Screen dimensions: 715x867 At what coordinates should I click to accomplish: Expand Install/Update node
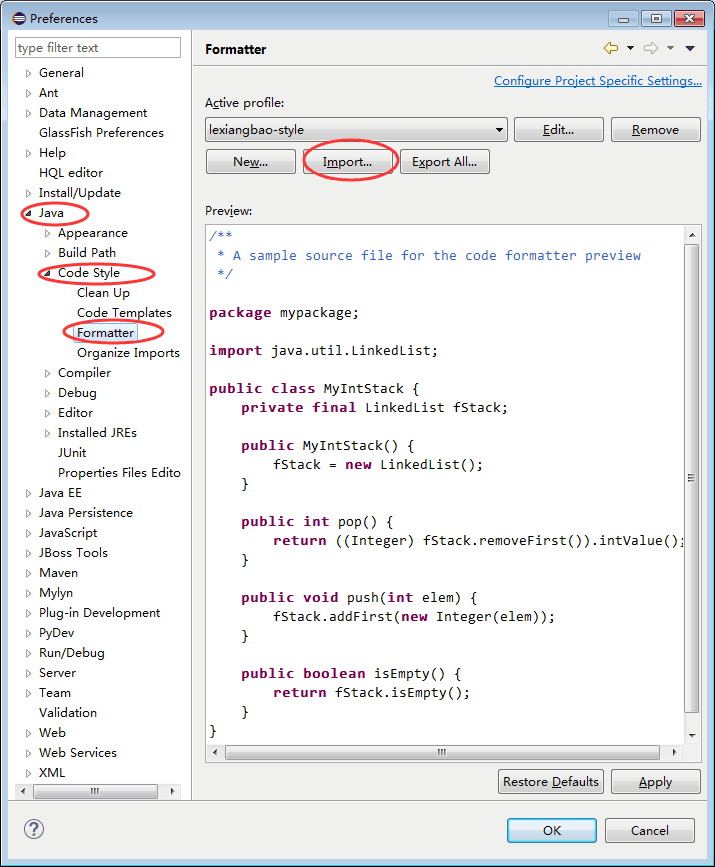[28, 194]
